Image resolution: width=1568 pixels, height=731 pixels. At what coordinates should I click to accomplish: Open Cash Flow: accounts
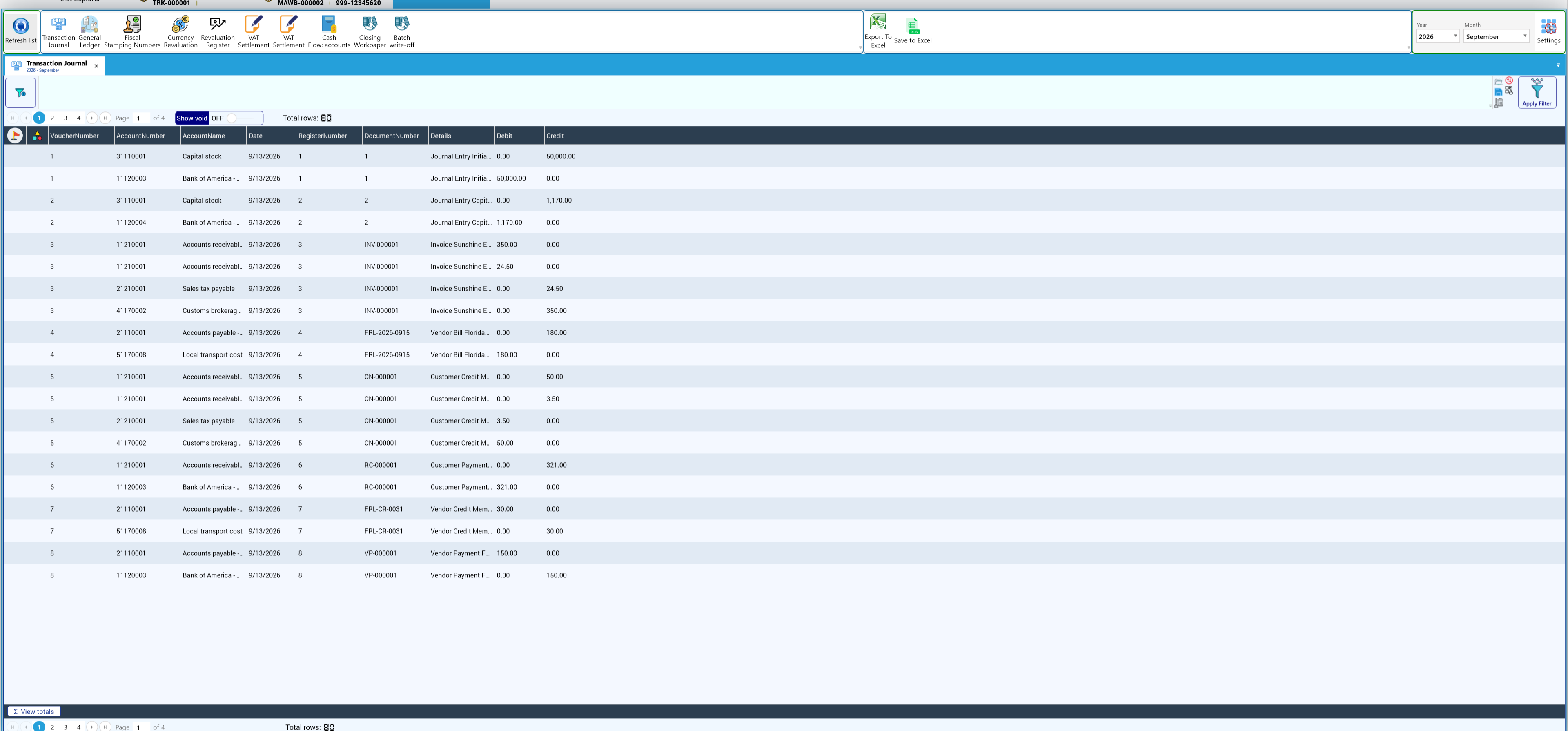[x=329, y=32]
